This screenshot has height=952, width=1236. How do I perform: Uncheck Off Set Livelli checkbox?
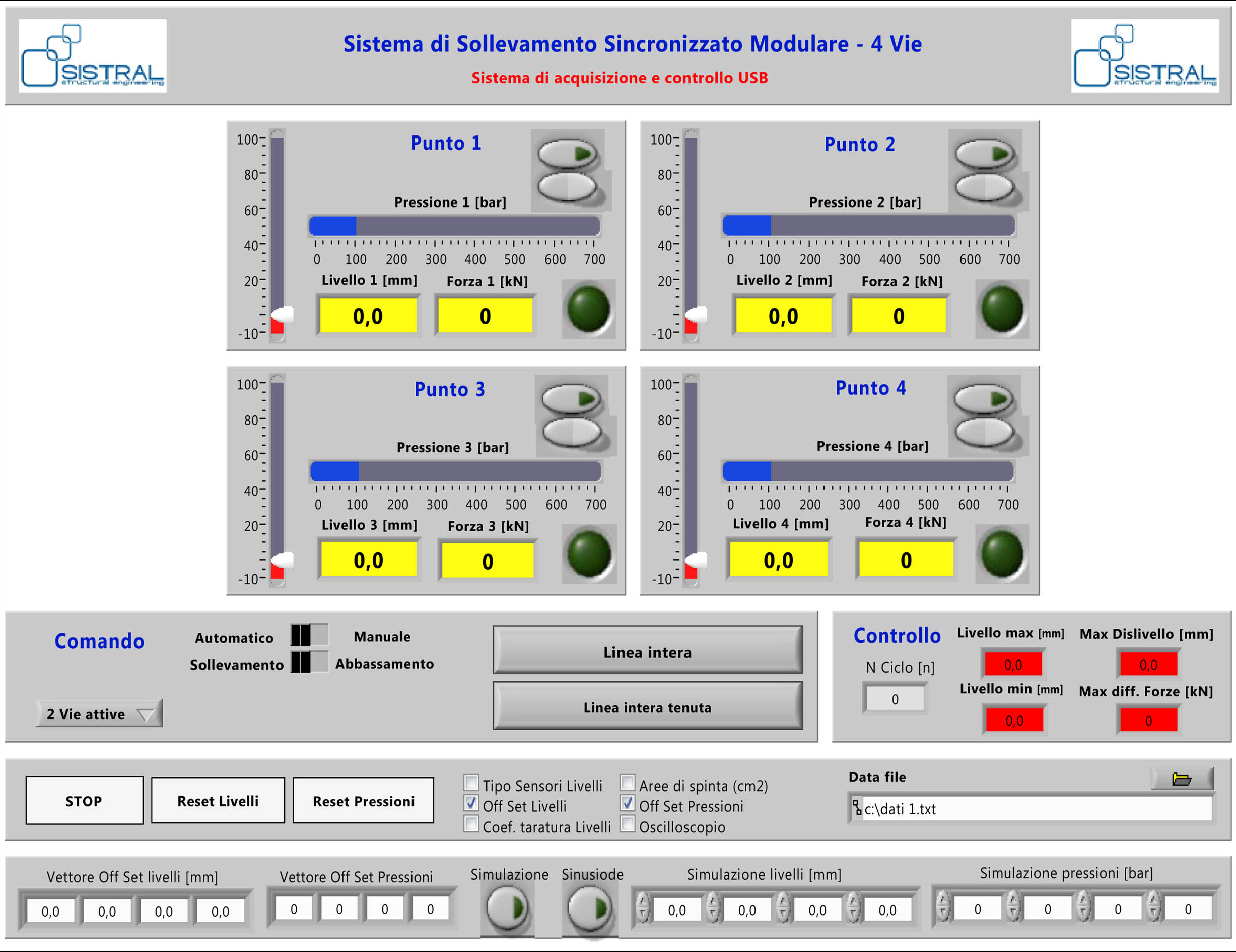pos(471,803)
